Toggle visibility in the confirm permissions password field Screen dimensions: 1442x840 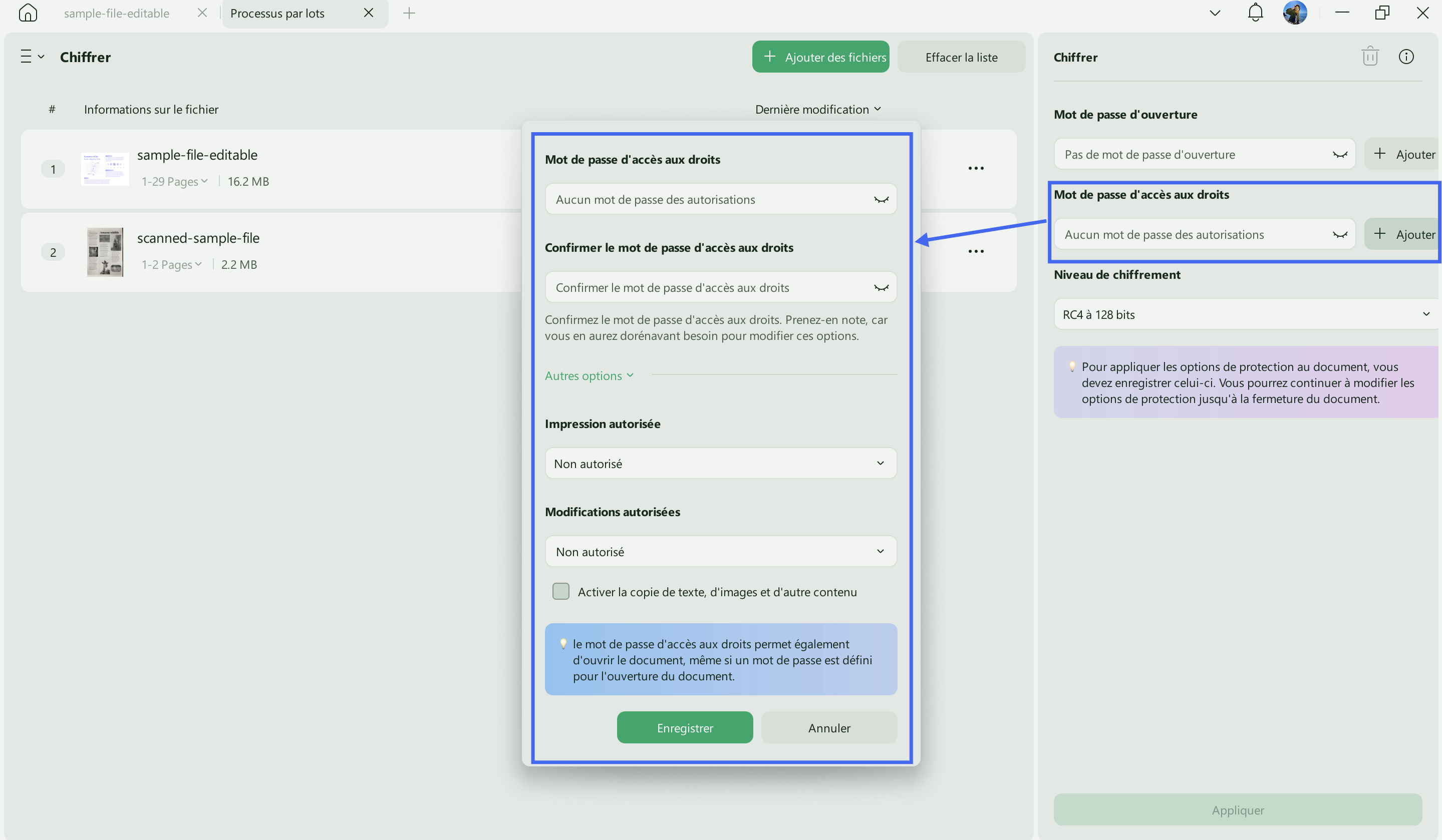[x=881, y=288]
